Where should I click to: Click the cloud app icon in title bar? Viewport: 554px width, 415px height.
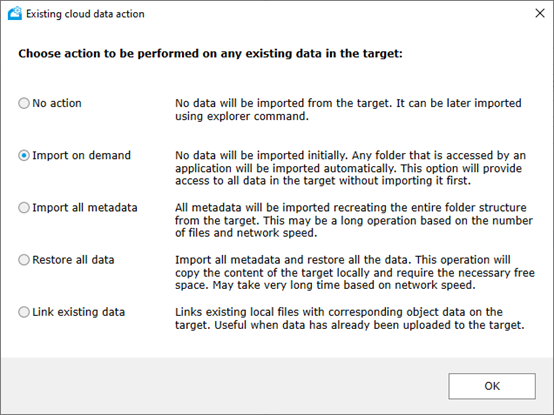tap(15, 14)
